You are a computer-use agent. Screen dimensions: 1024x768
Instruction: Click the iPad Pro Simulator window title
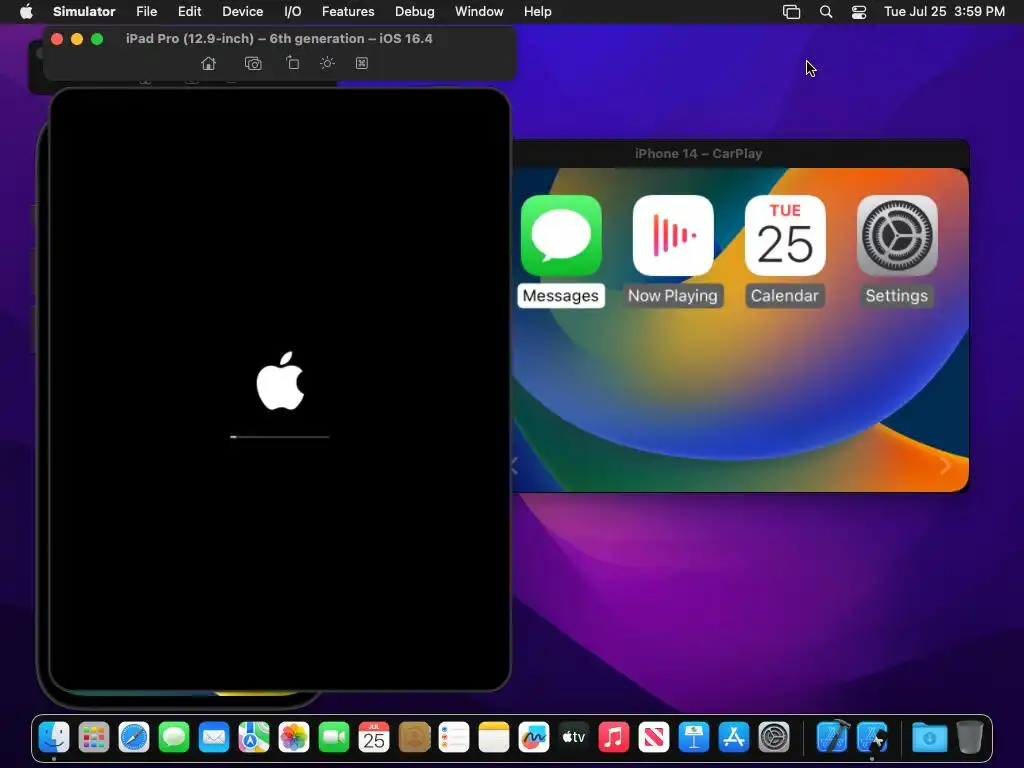pyautogui.click(x=279, y=39)
